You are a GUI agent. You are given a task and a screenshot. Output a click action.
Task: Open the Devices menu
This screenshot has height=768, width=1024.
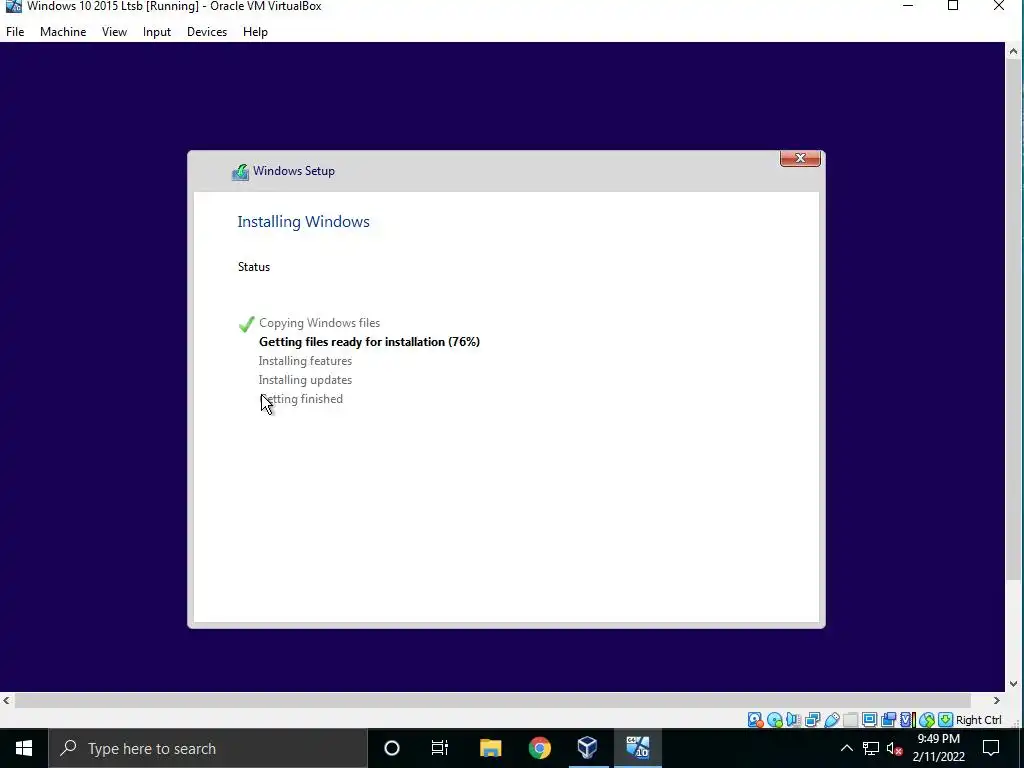[207, 31]
